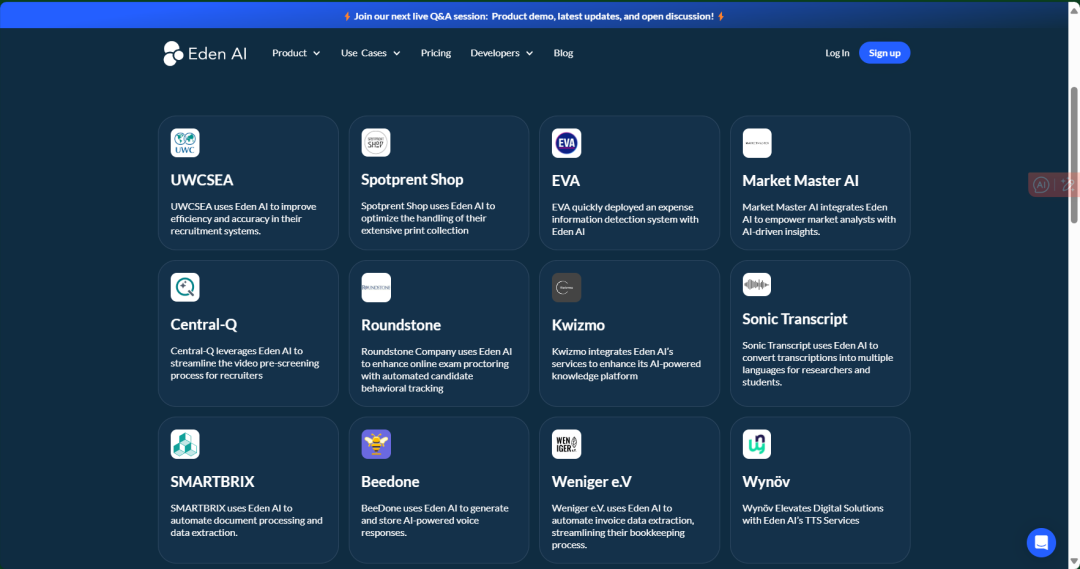Click the BeeDone voice responses description
The image size is (1080, 569).
(435, 520)
